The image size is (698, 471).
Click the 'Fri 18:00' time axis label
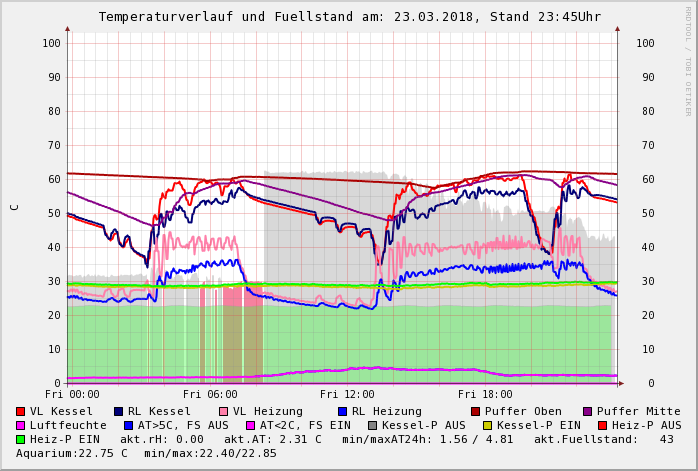[479, 394]
